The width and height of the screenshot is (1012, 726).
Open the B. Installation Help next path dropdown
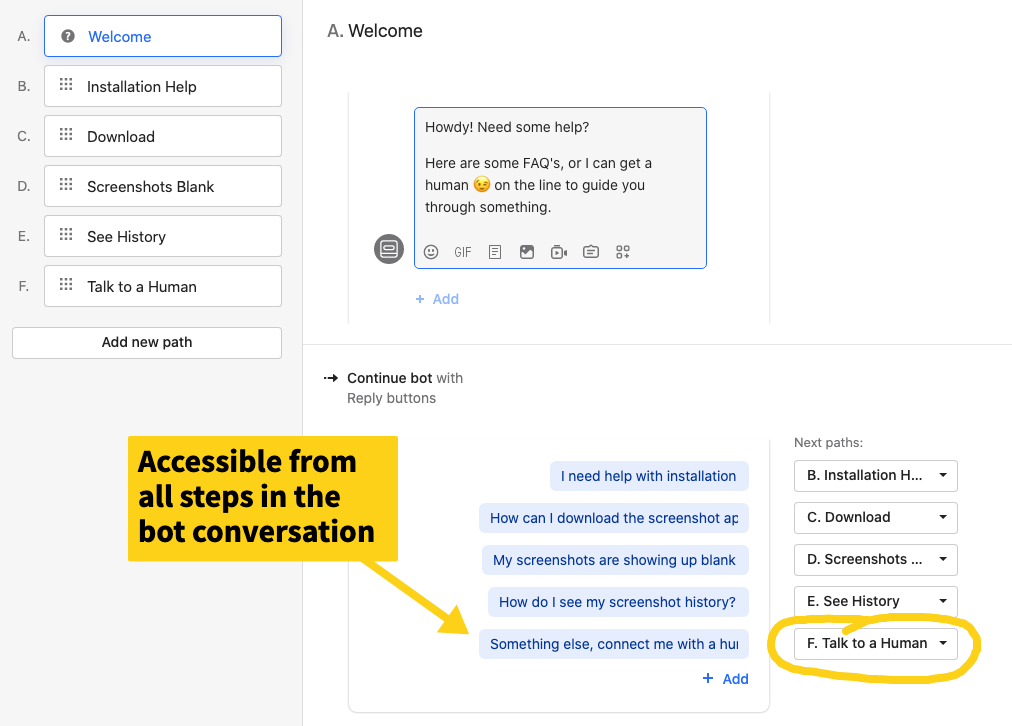coord(876,476)
